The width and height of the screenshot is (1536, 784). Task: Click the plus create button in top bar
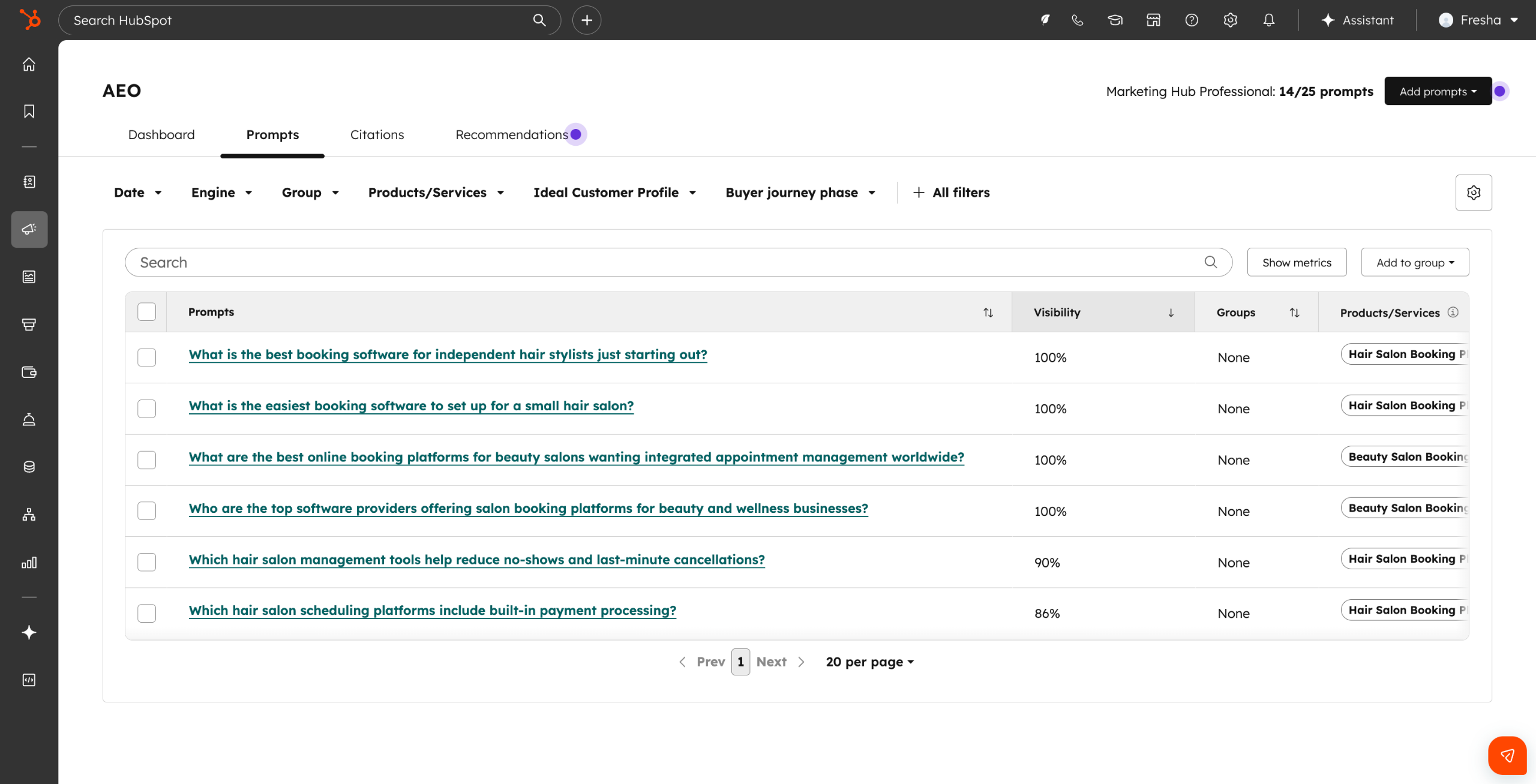pyautogui.click(x=586, y=20)
